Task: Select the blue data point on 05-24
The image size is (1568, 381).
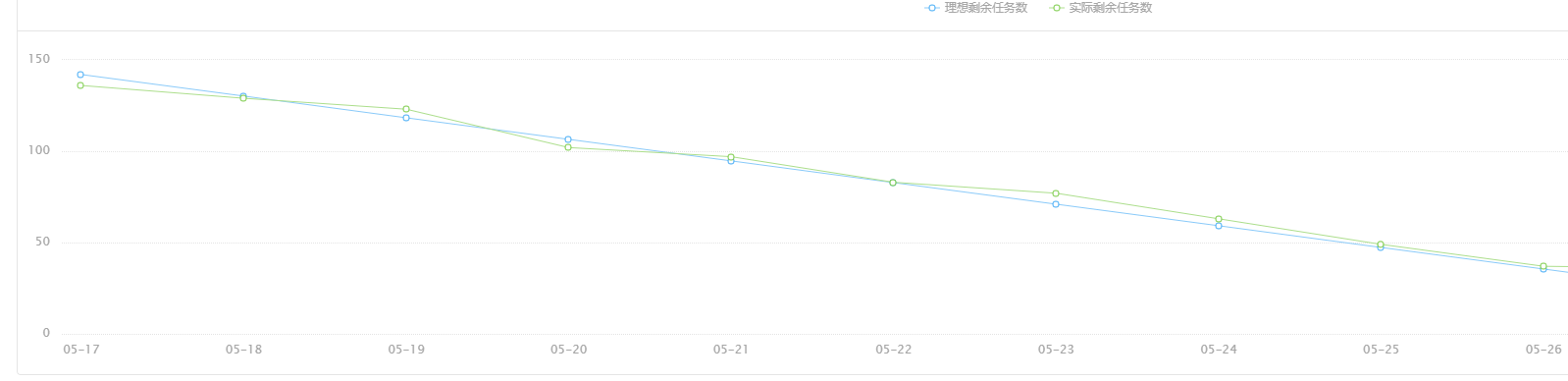Action: click(1219, 226)
